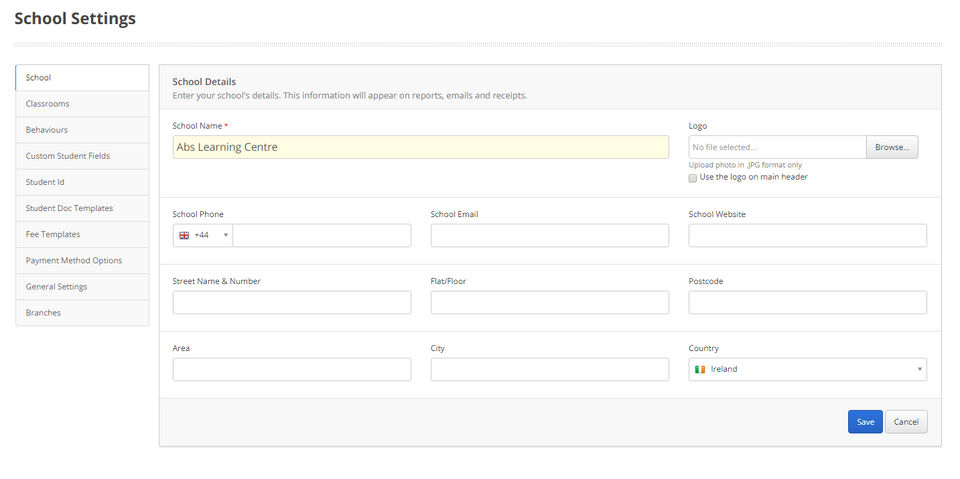Enable Use the logo on main header

coord(693,178)
